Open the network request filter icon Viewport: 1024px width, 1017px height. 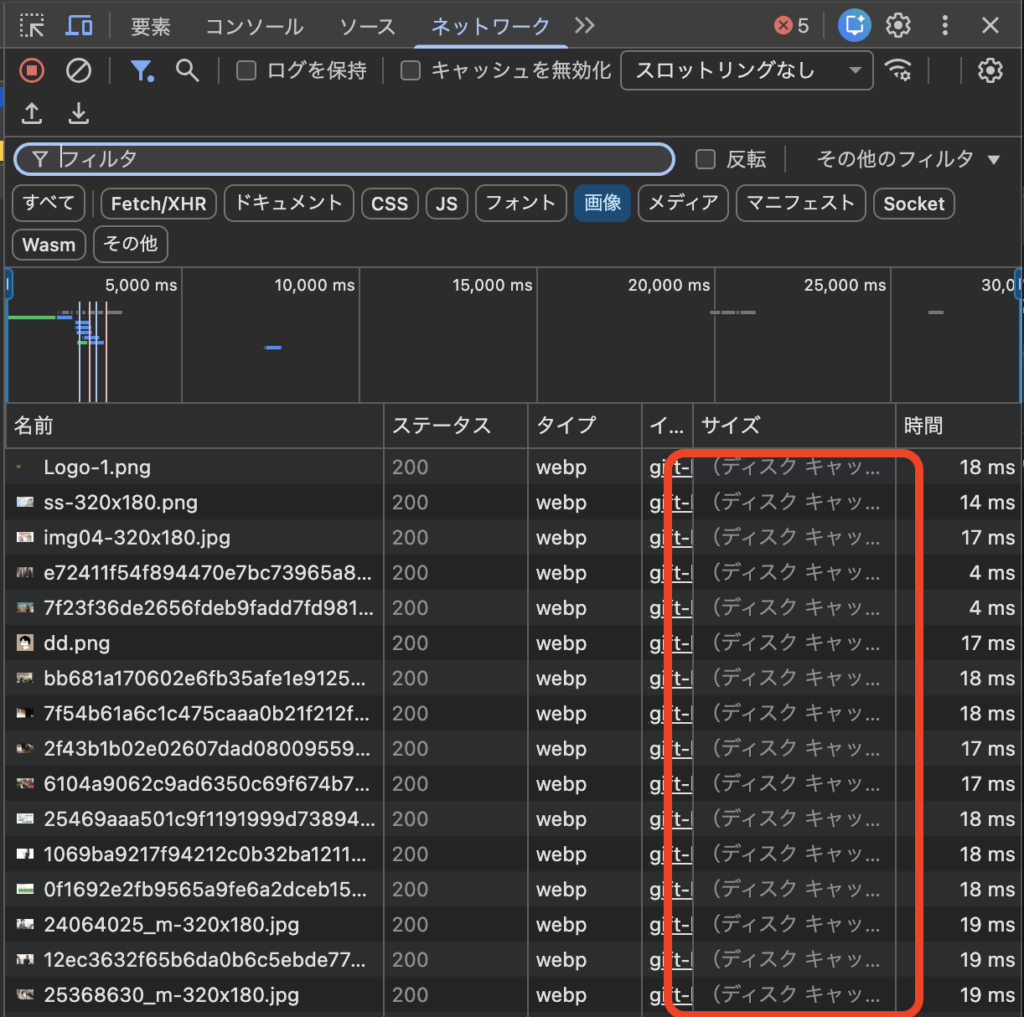click(x=142, y=70)
